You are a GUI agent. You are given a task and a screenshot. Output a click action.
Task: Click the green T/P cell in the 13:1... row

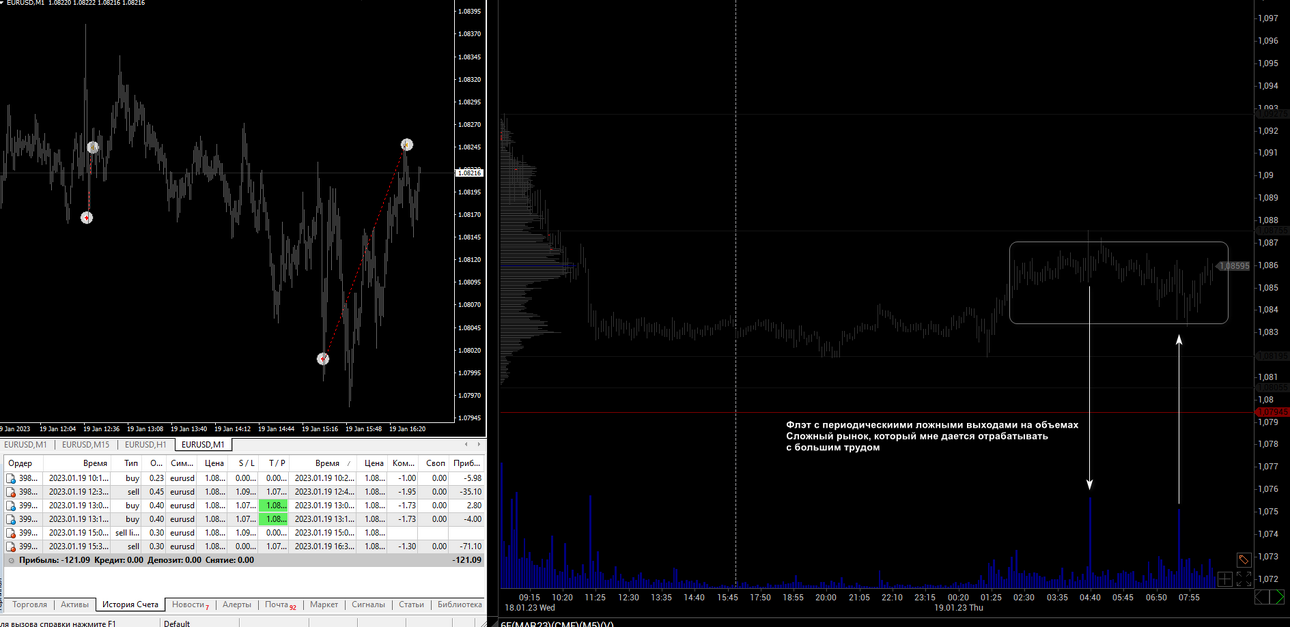coord(273,519)
